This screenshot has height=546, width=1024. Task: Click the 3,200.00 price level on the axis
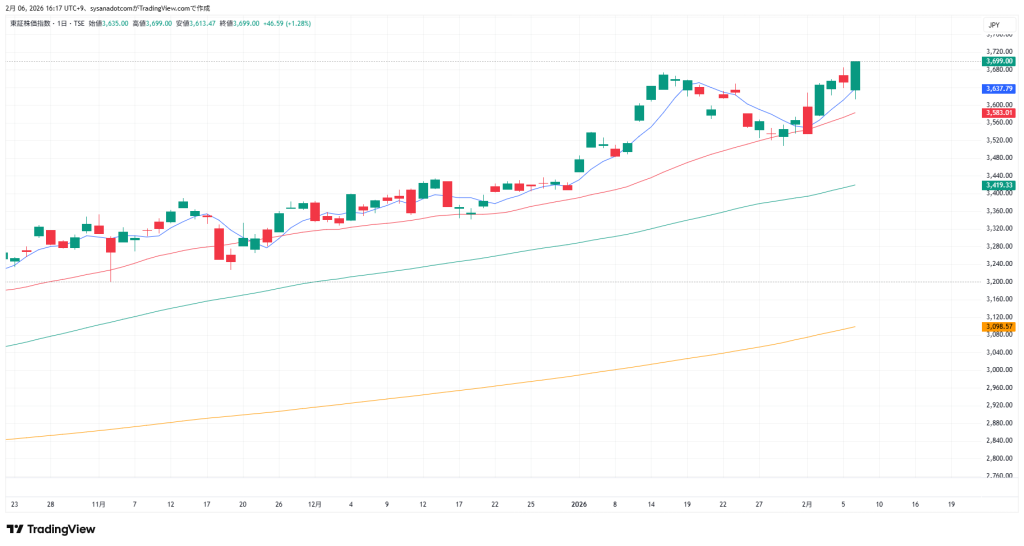tap(996, 282)
